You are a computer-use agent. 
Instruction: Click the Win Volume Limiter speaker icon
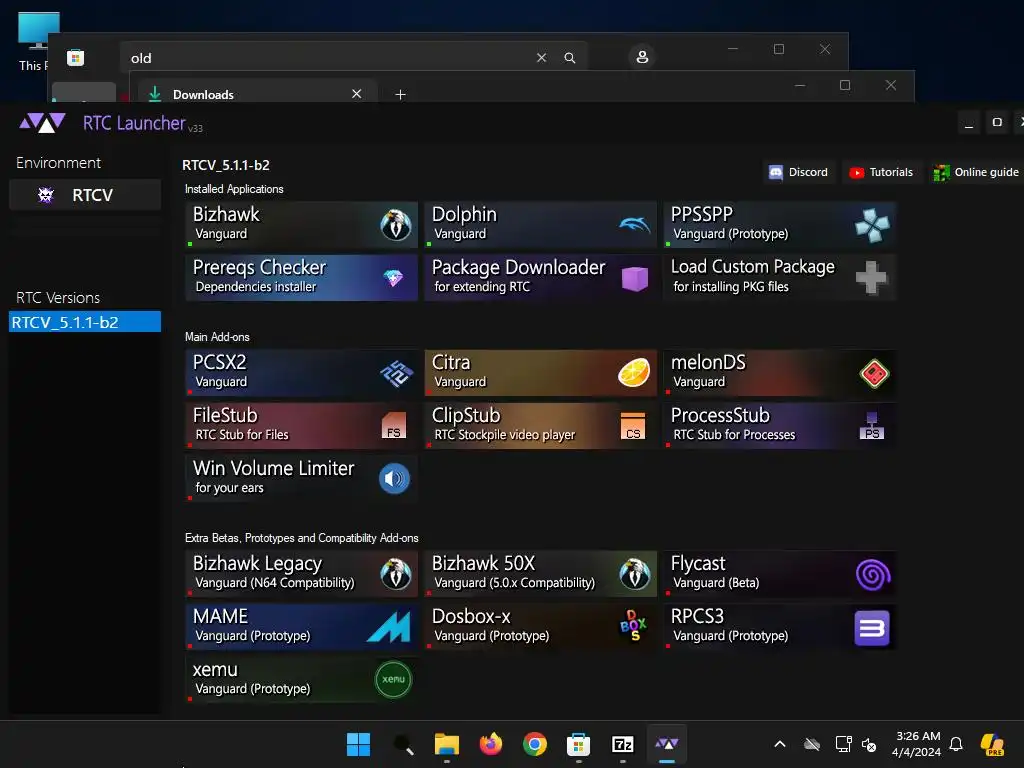pyautogui.click(x=394, y=479)
